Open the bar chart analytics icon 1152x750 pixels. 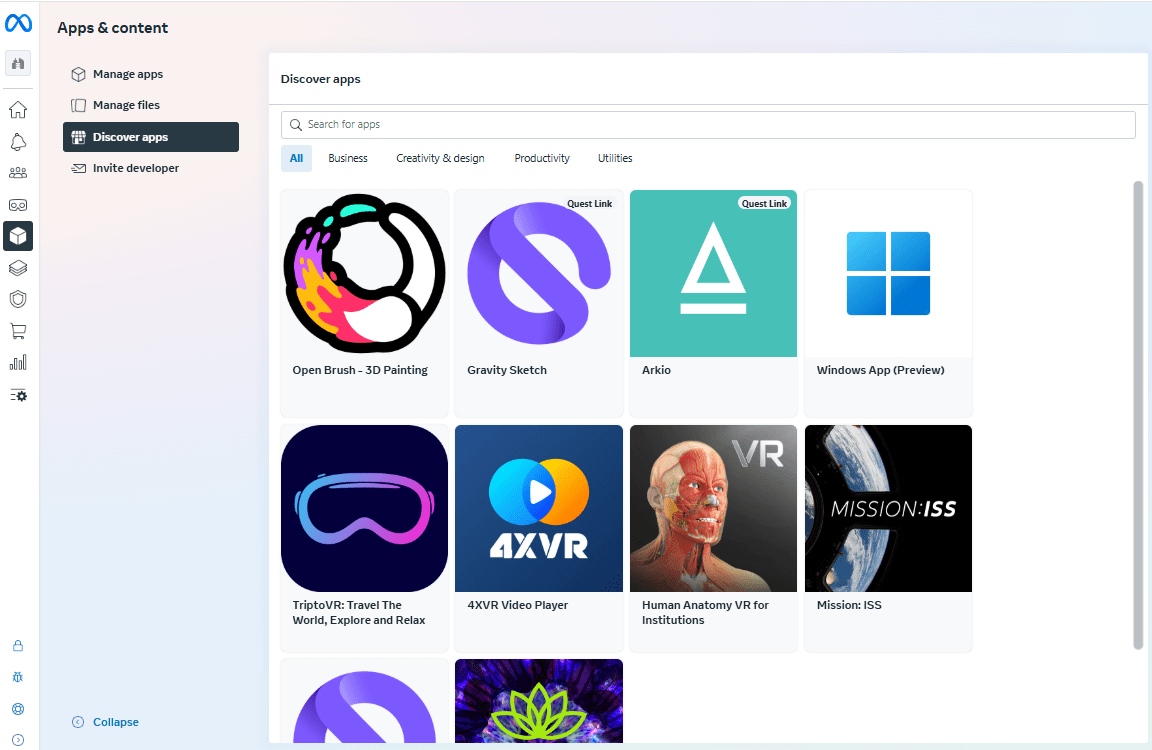[18, 363]
